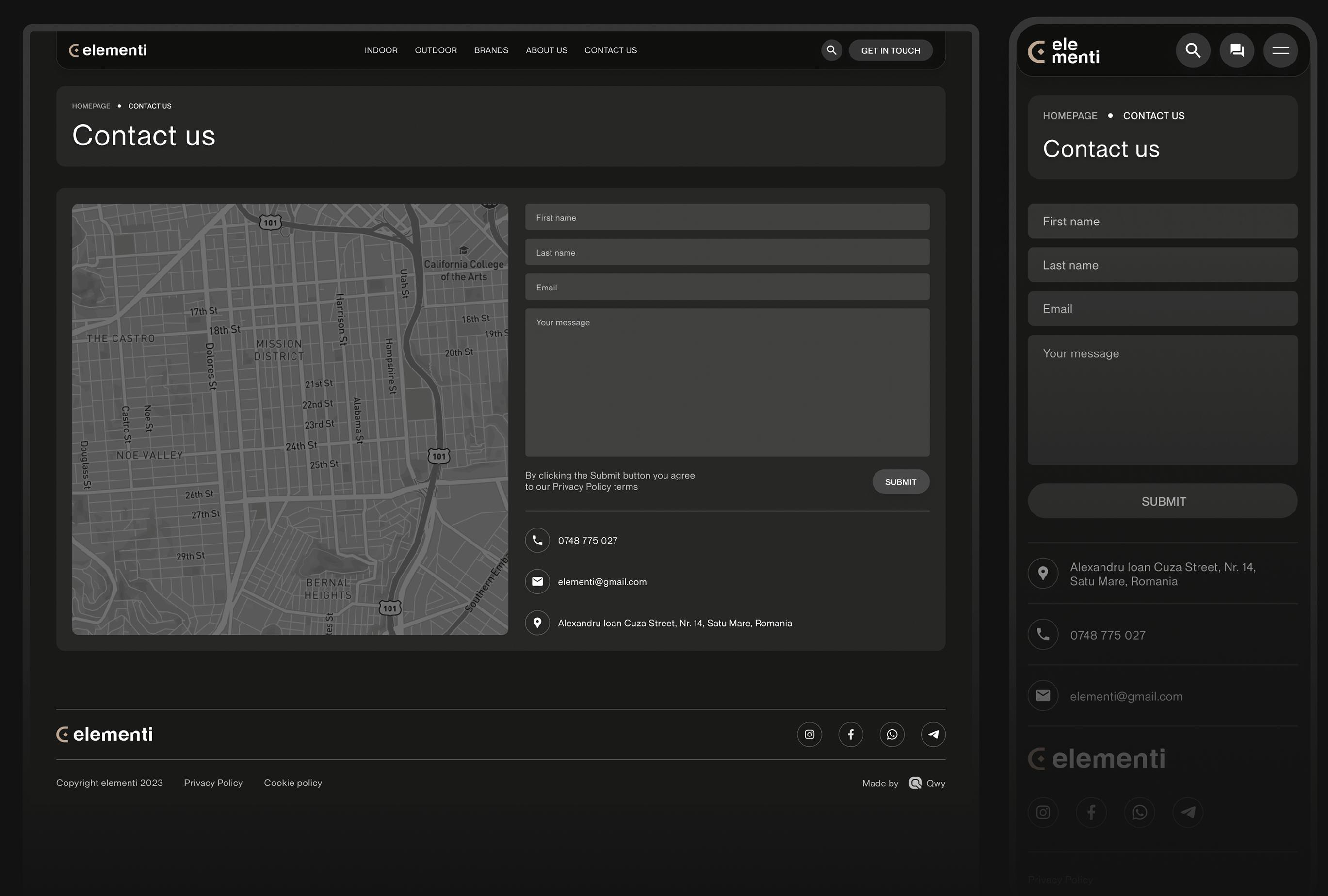Click the desktop location pin next to the address
The height and width of the screenshot is (896, 1328).
[x=537, y=623]
